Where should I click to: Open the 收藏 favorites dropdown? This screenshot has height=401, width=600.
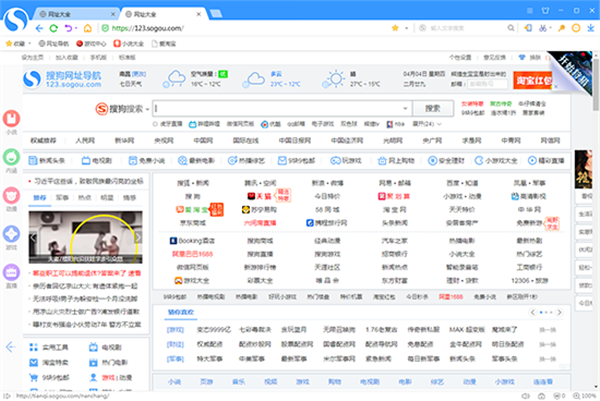point(20,44)
